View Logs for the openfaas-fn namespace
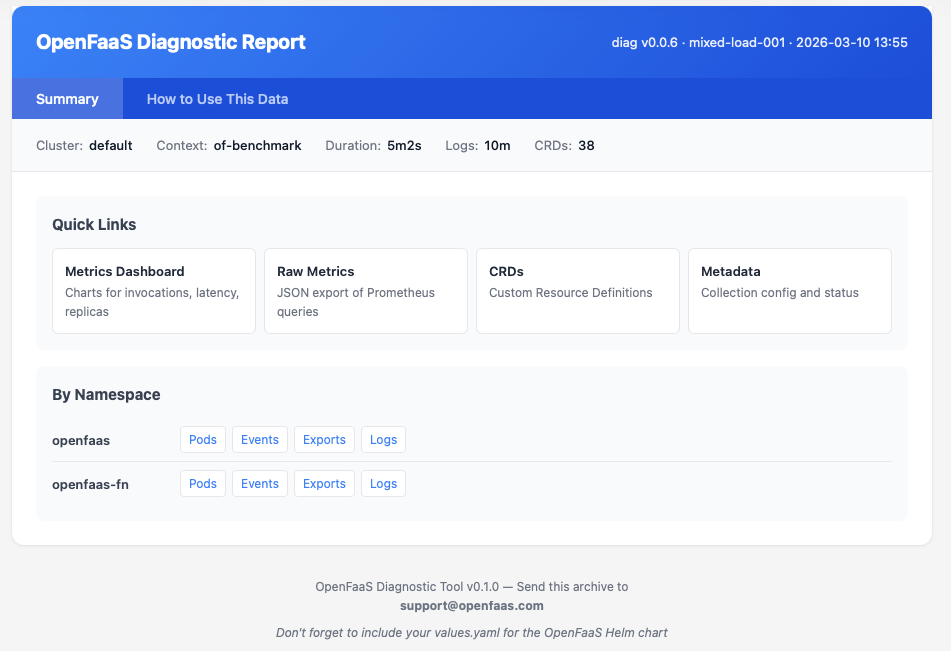This screenshot has width=951, height=651. (383, 483)
